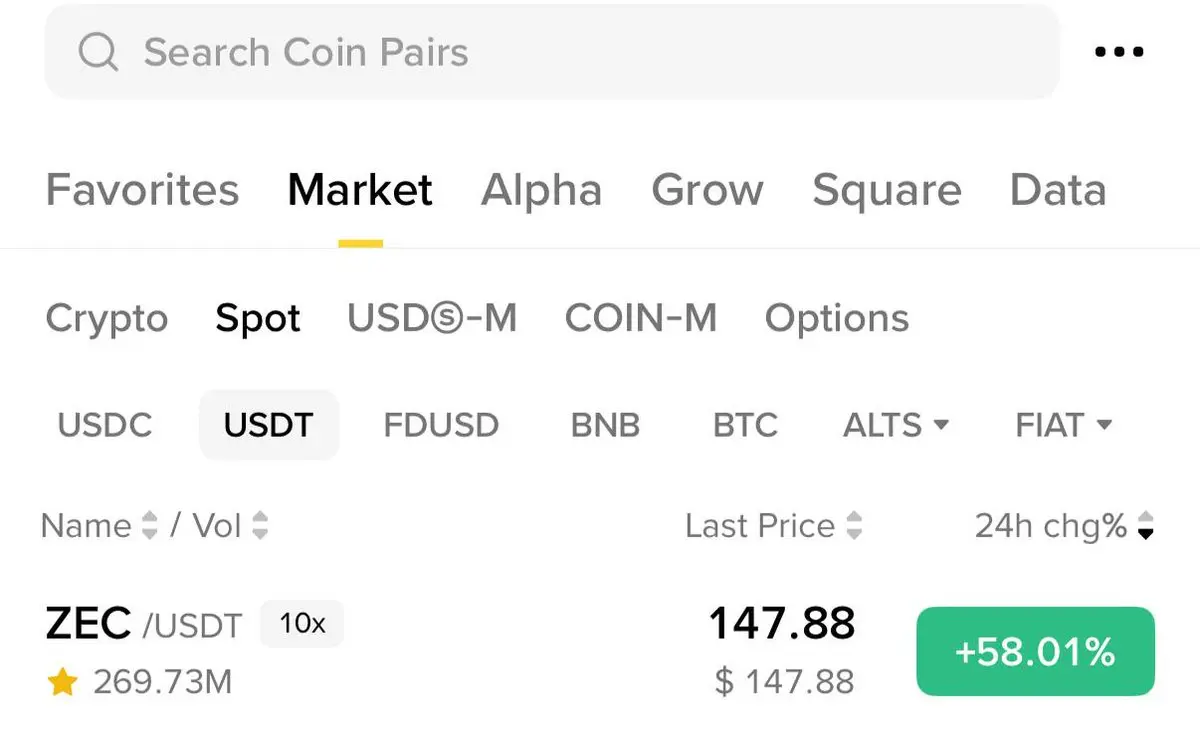The height and width of the screenshot is (746, 1200).
Task: Click the +58.01% change badge
Action: [x=1035, y=652]
